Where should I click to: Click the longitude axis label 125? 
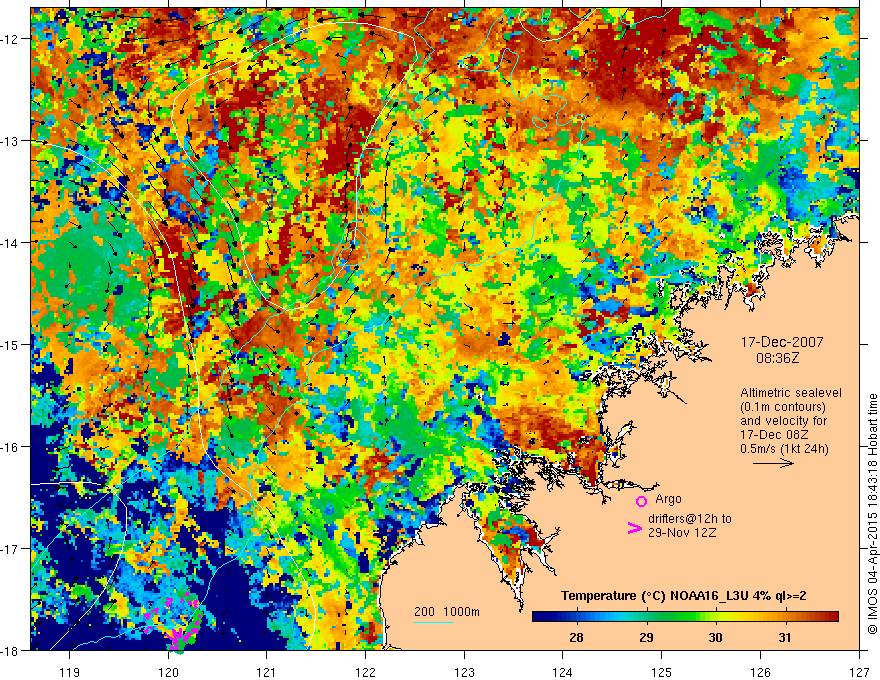(662, 672)
